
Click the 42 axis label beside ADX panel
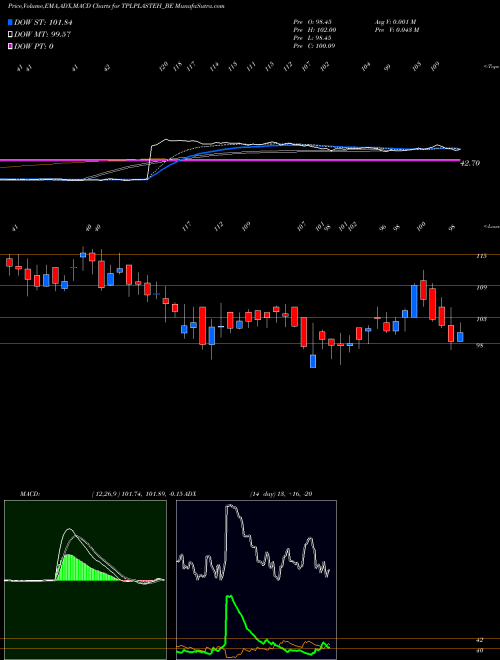[479, 640]
